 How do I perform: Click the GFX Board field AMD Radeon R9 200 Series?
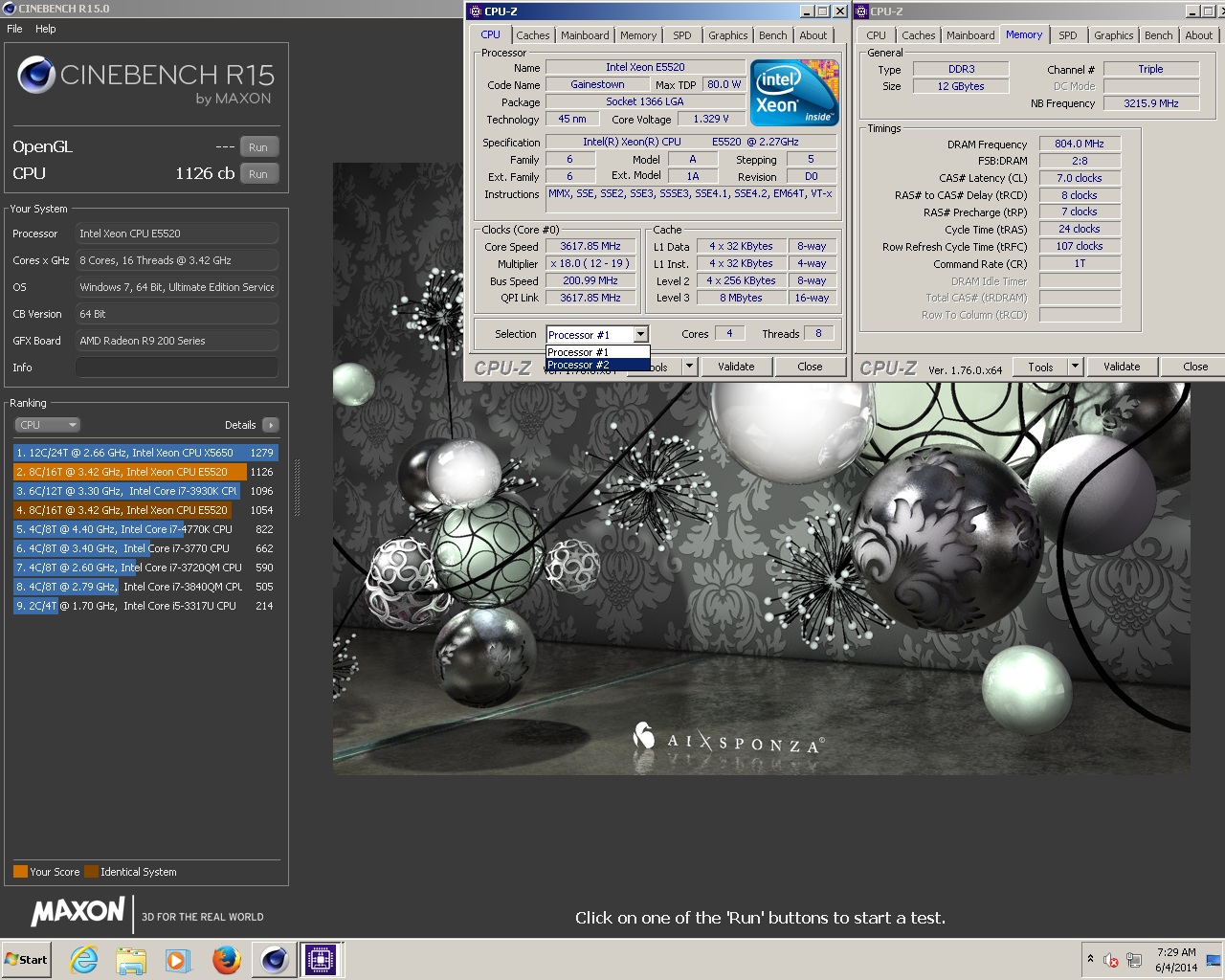pos(177,341)
